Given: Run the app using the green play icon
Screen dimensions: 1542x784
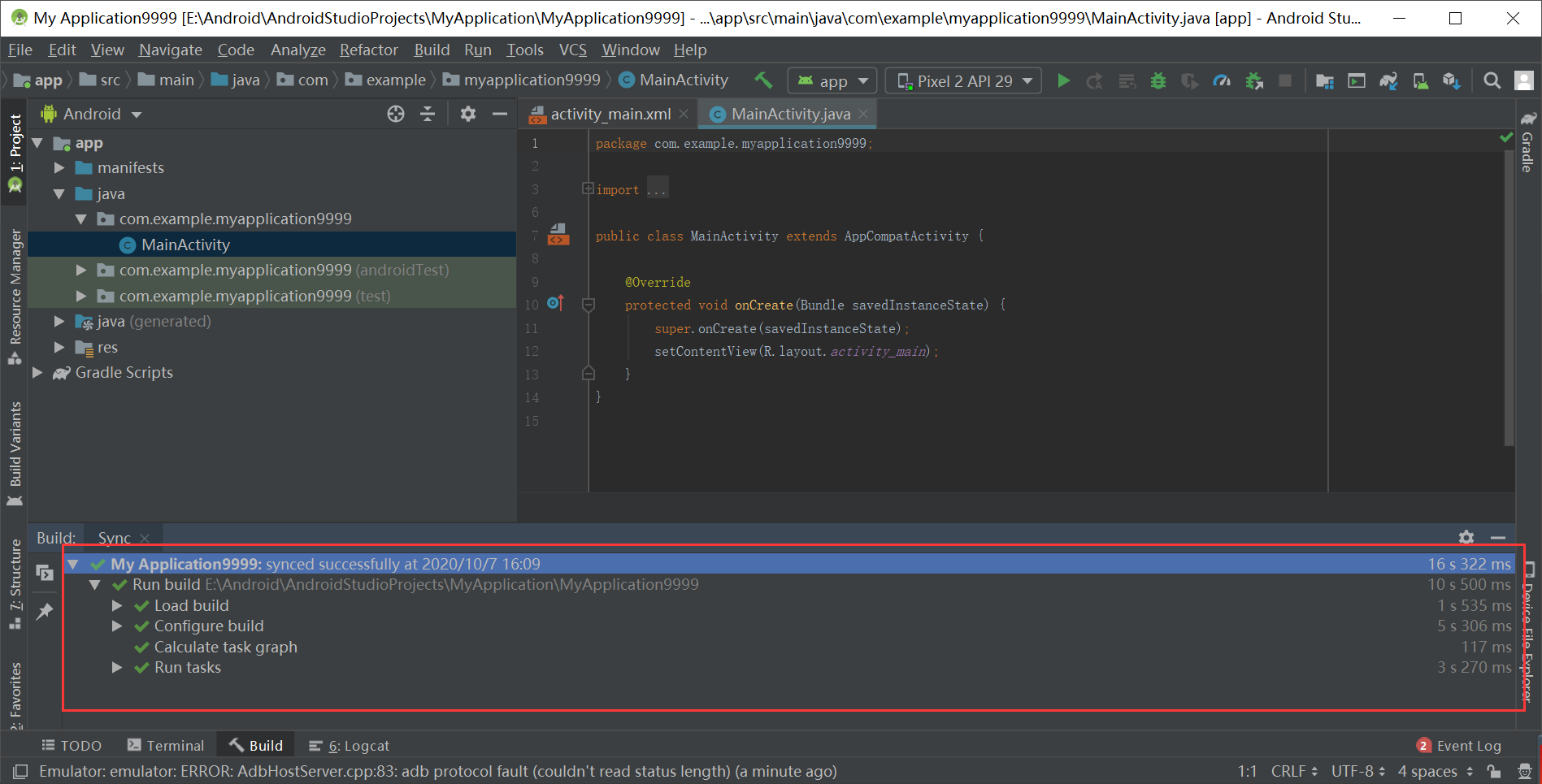Looking at the screenshot, I should [x=1063, y=80].
